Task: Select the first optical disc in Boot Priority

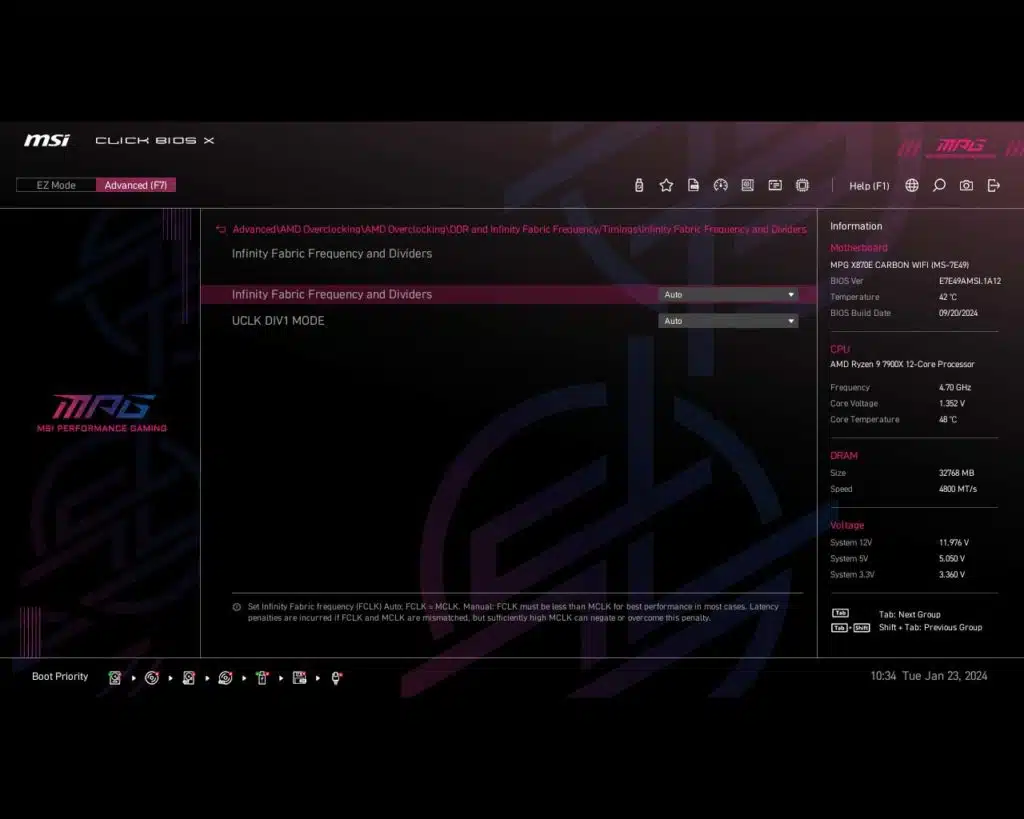Action: pyautogui.click(x=152, y=678)
